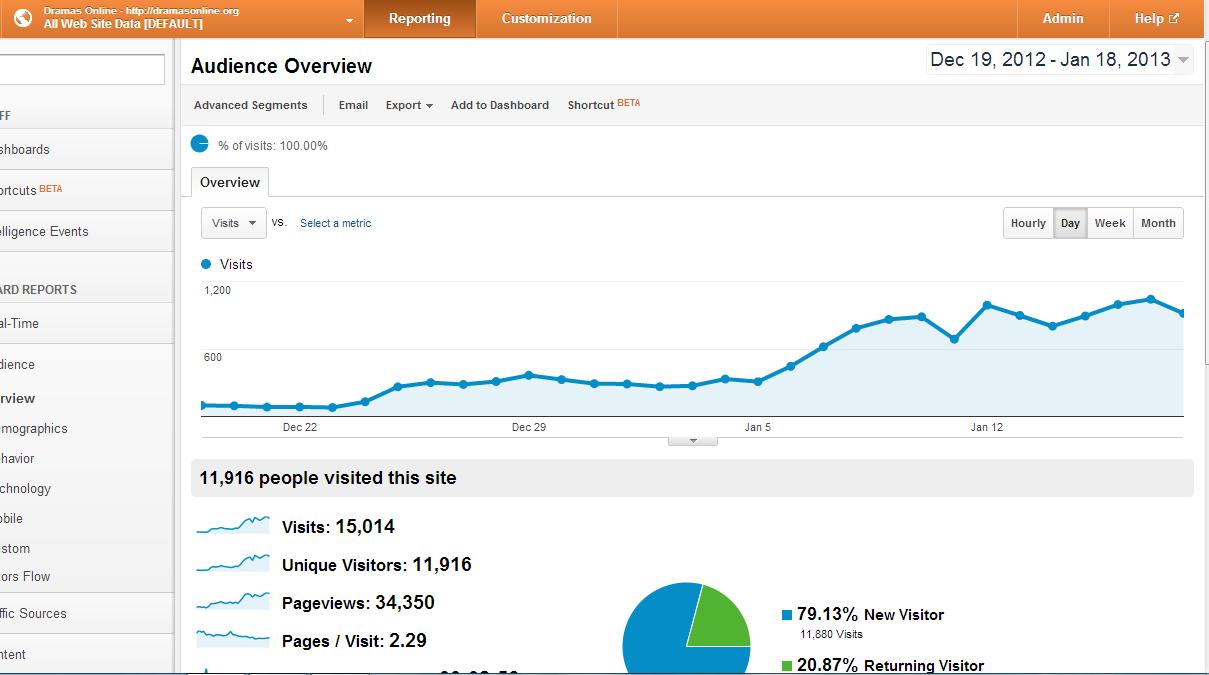Screen dimensions: 1209x675
Task: Click the Help external-link icon
Action: coord(1174,18)
